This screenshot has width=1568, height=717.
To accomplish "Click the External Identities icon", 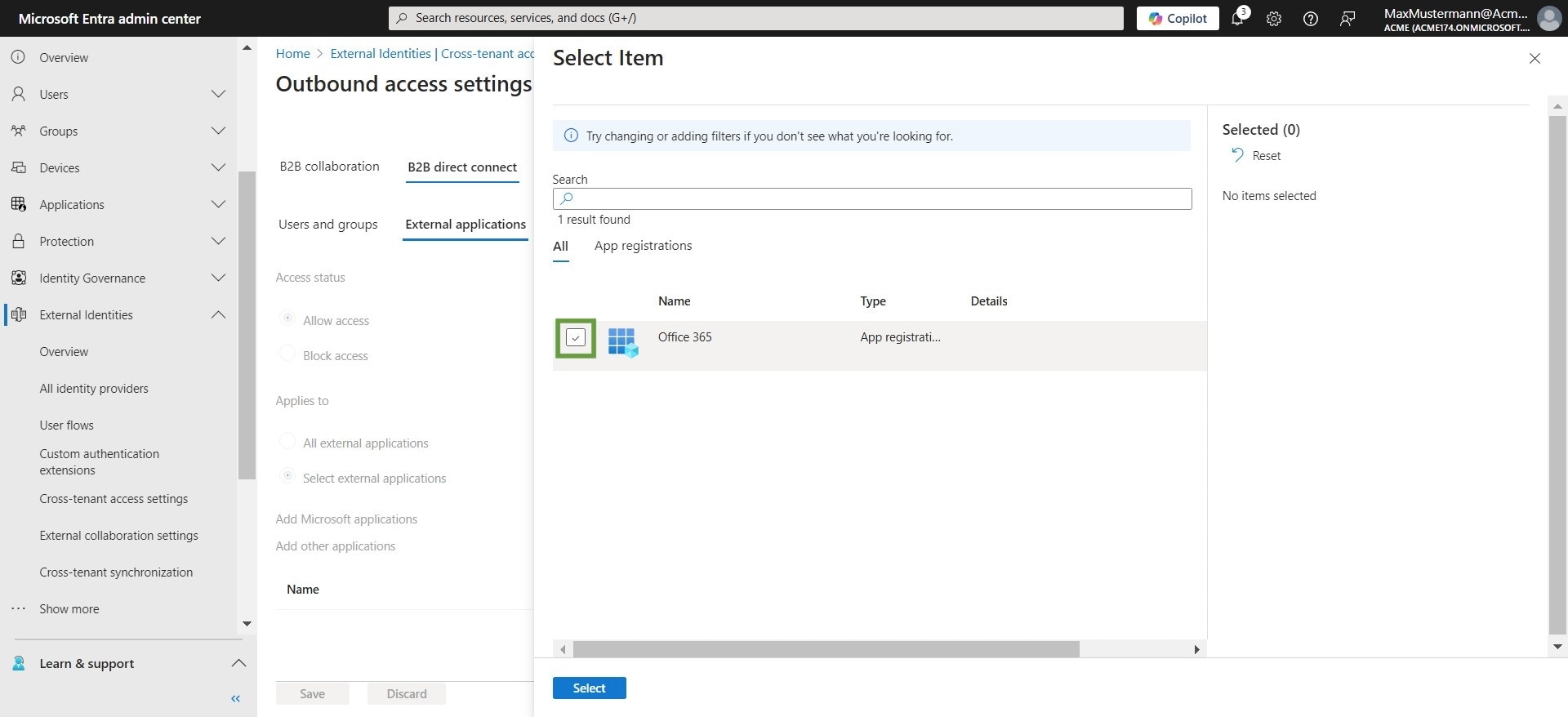I will coord(18,314).
